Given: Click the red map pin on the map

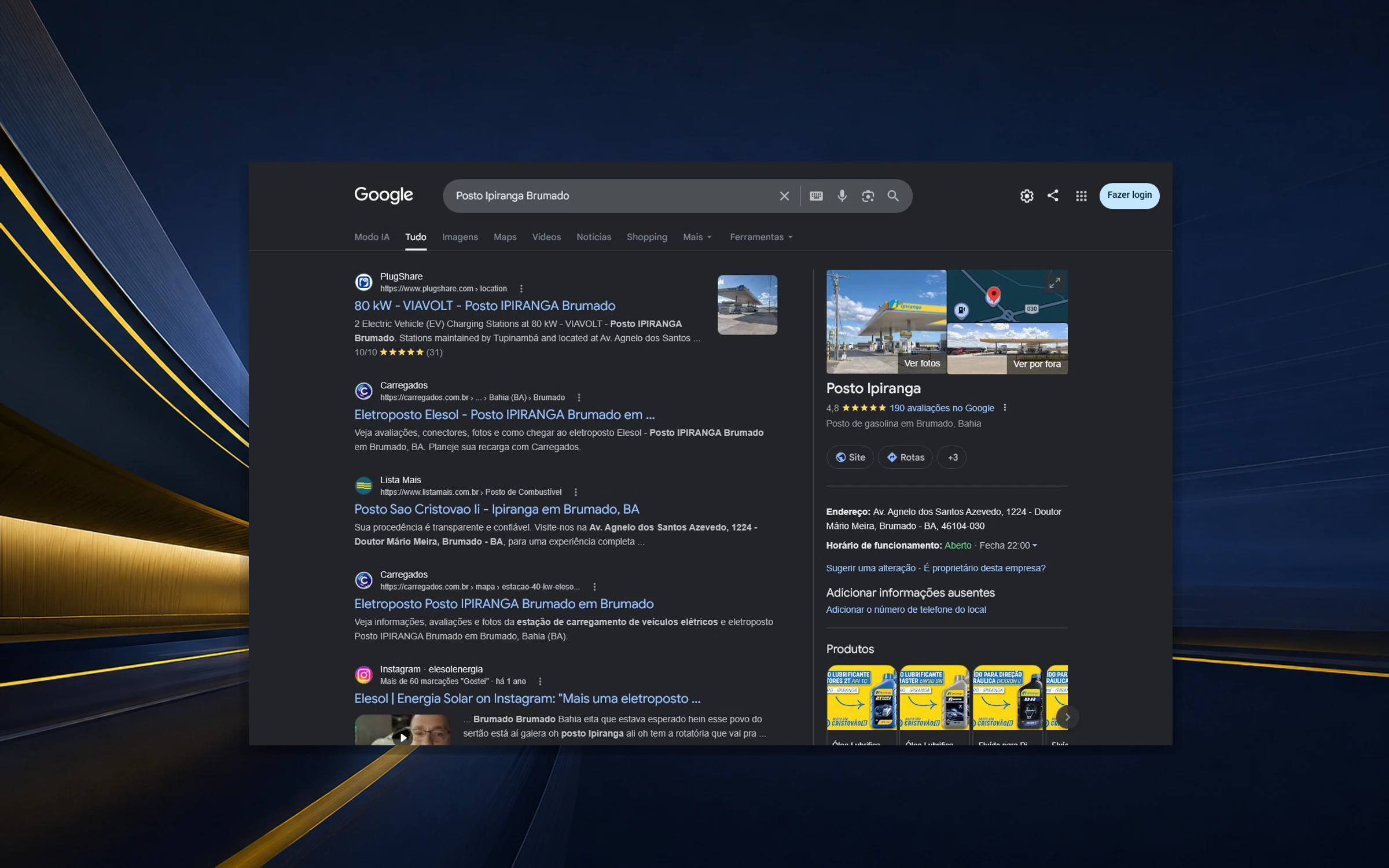Looking at the screenshot, I should point(993,296).
